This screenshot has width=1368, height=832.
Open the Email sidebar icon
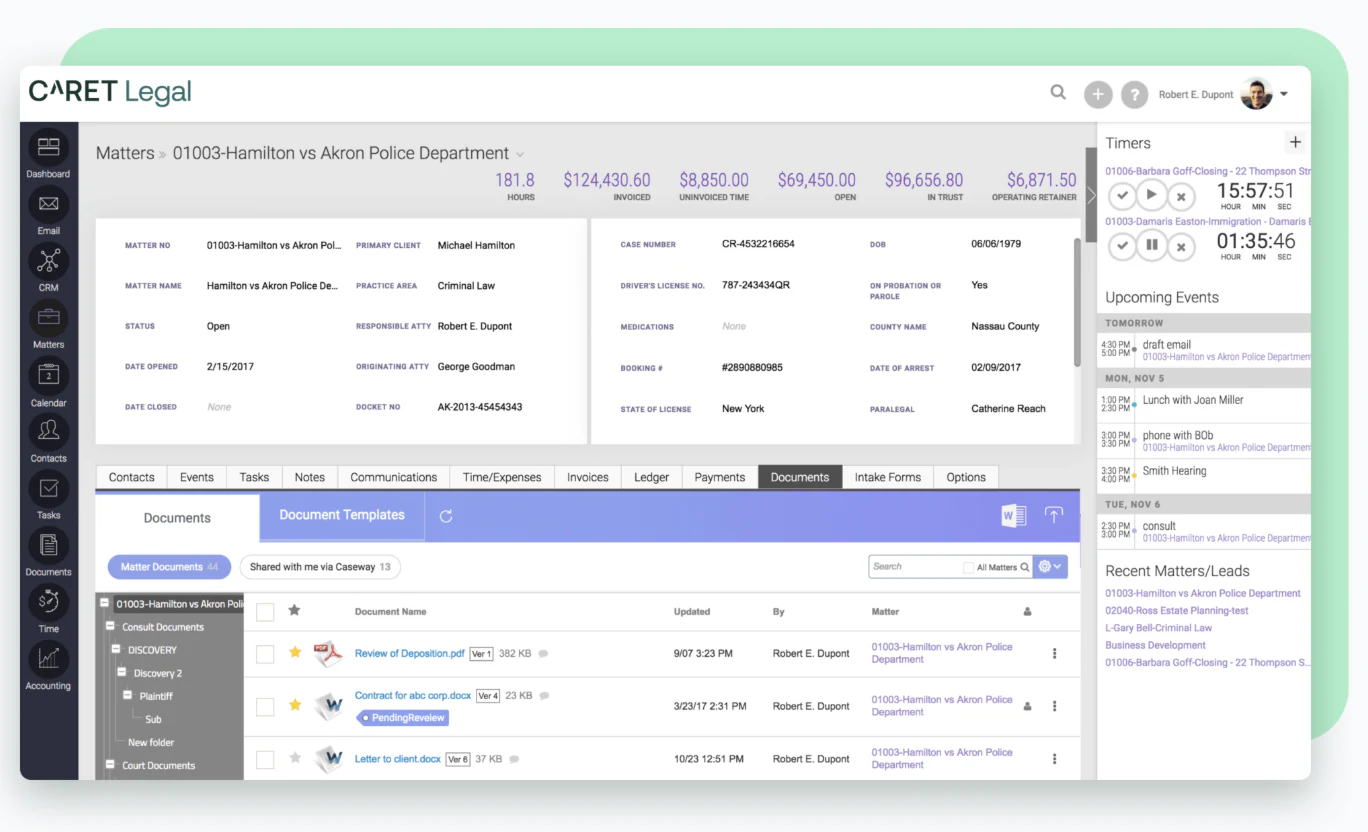coord(48,205)
